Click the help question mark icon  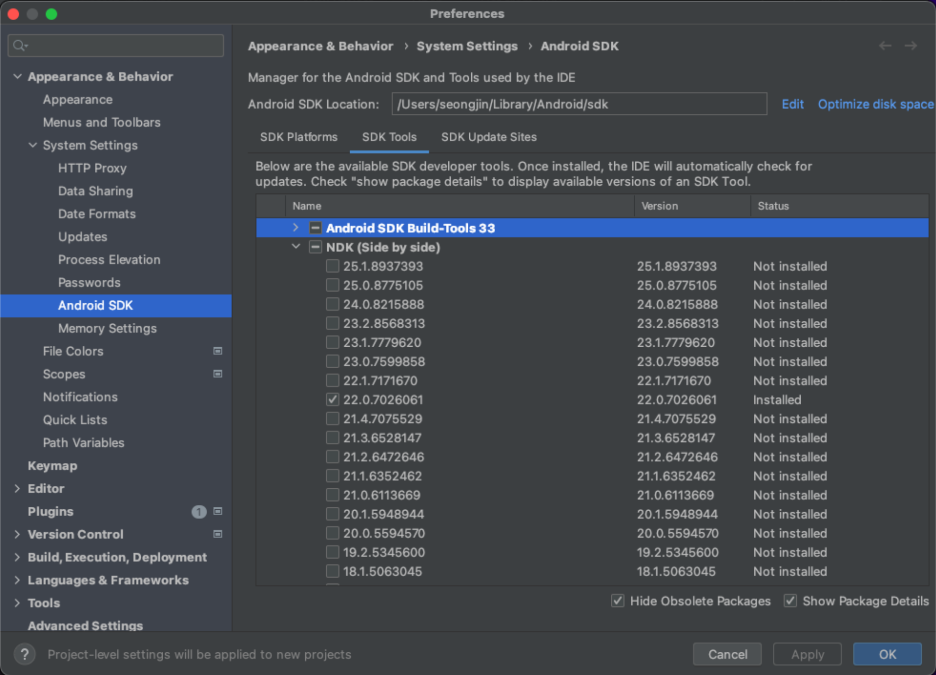[24, 654]
